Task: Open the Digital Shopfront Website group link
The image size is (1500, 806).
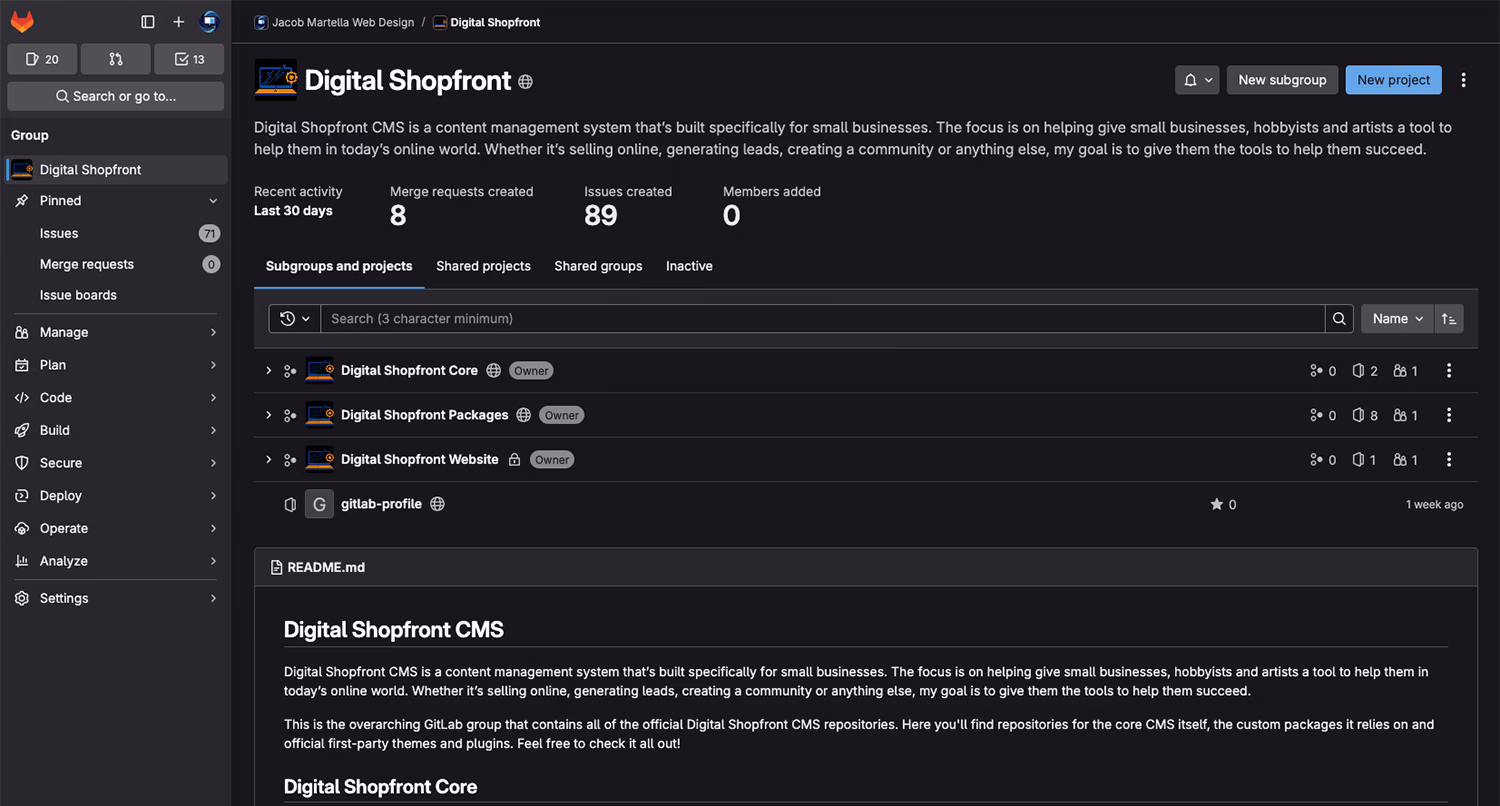Action: pyautogui.click(x=419, y=460)
